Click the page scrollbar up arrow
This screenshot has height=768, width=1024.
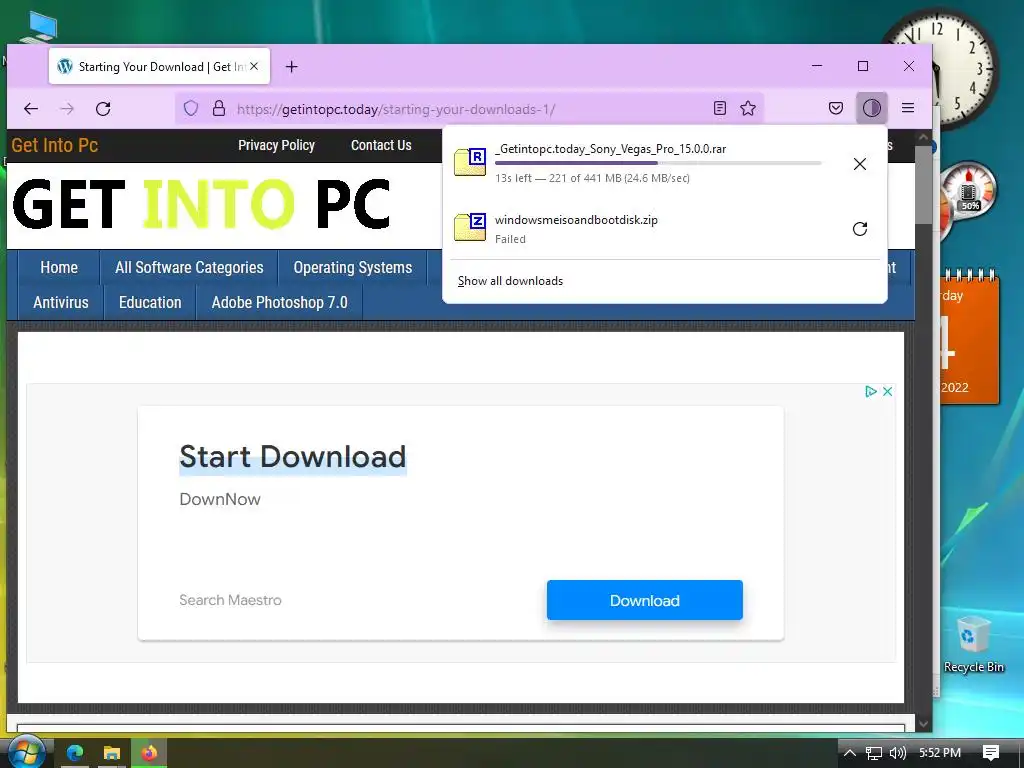tap(923, 138)
